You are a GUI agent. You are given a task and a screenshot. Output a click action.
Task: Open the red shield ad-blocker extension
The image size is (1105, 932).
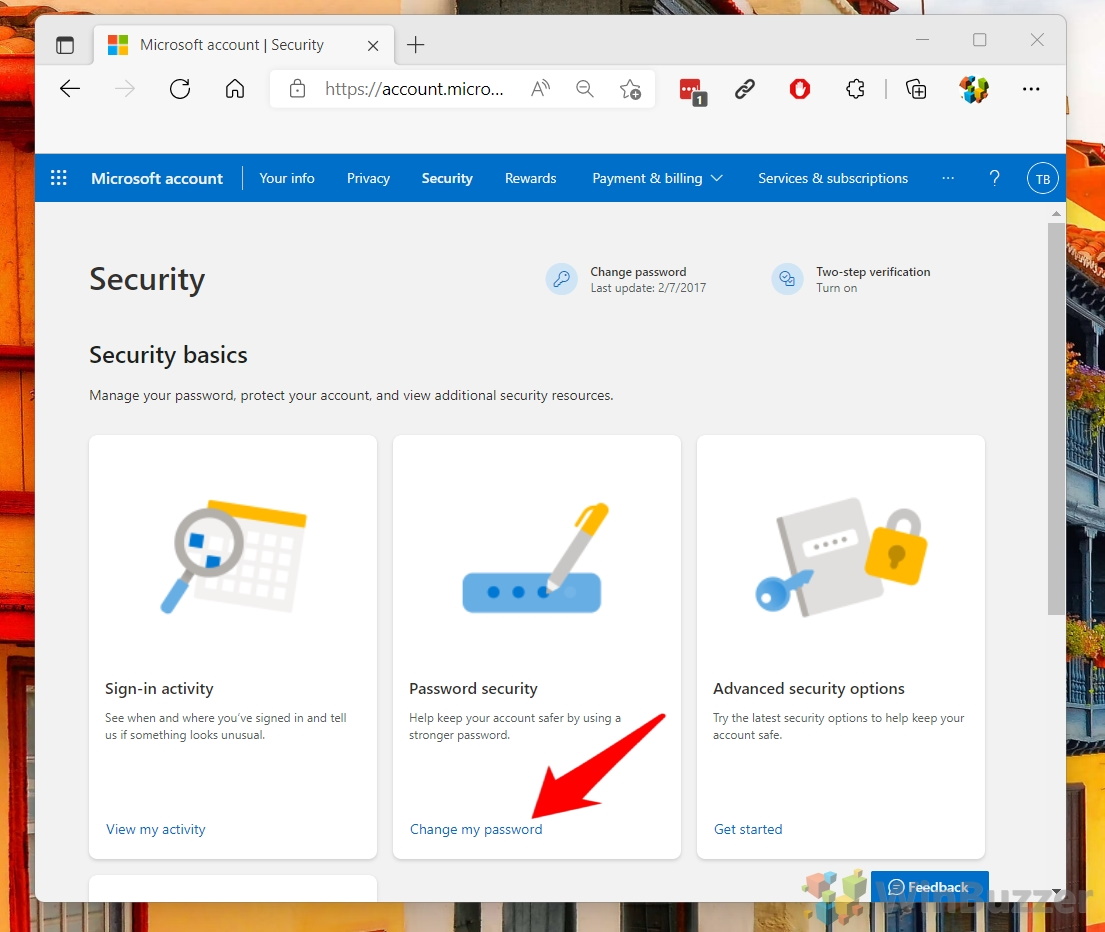800,89
